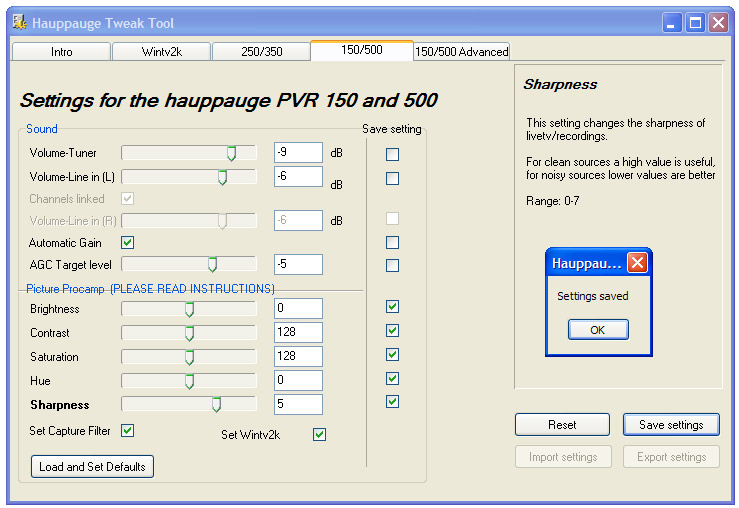Toggle the Set Capture Filter checkbox

coord(128,430)
